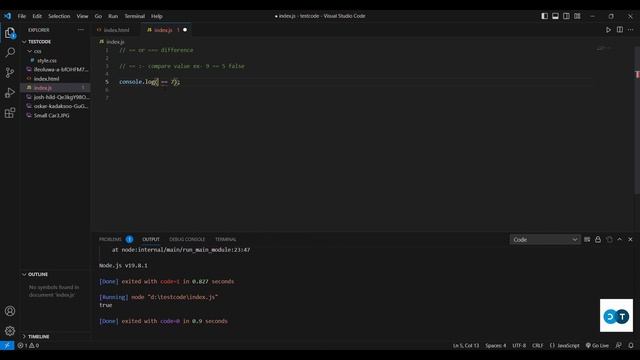Open the Edit menu
Screen dimensions: 640x360
tap(37, 16)
